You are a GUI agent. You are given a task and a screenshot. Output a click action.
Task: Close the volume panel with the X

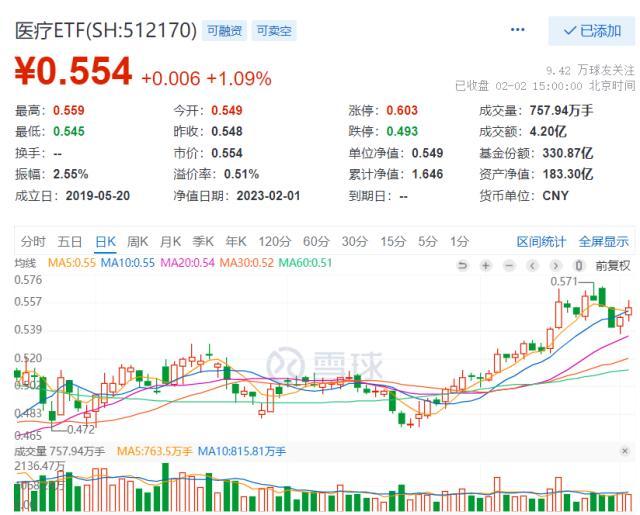click(x=624, y=451)
